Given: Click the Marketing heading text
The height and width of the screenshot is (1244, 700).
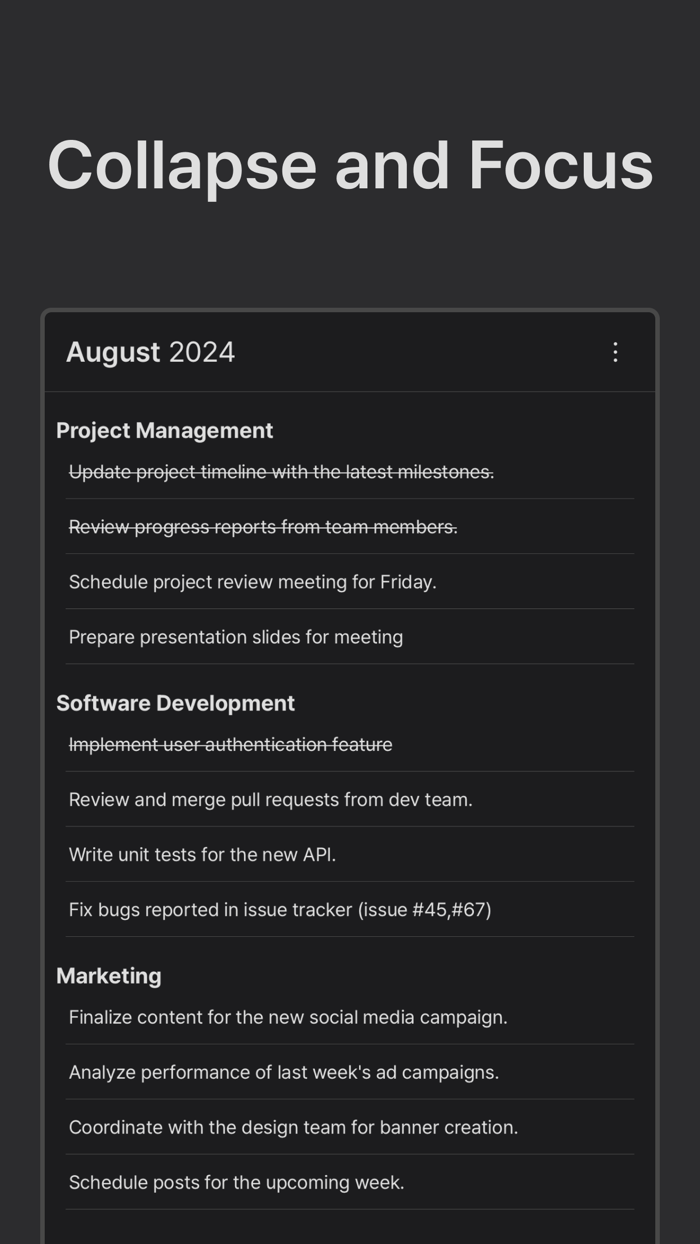Looking at the screenshot, I should [x=109, y=975].
